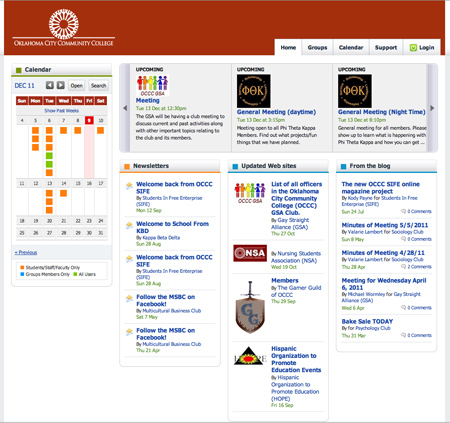
Task: Click the Open button in calendar
Action: (76, 86)
